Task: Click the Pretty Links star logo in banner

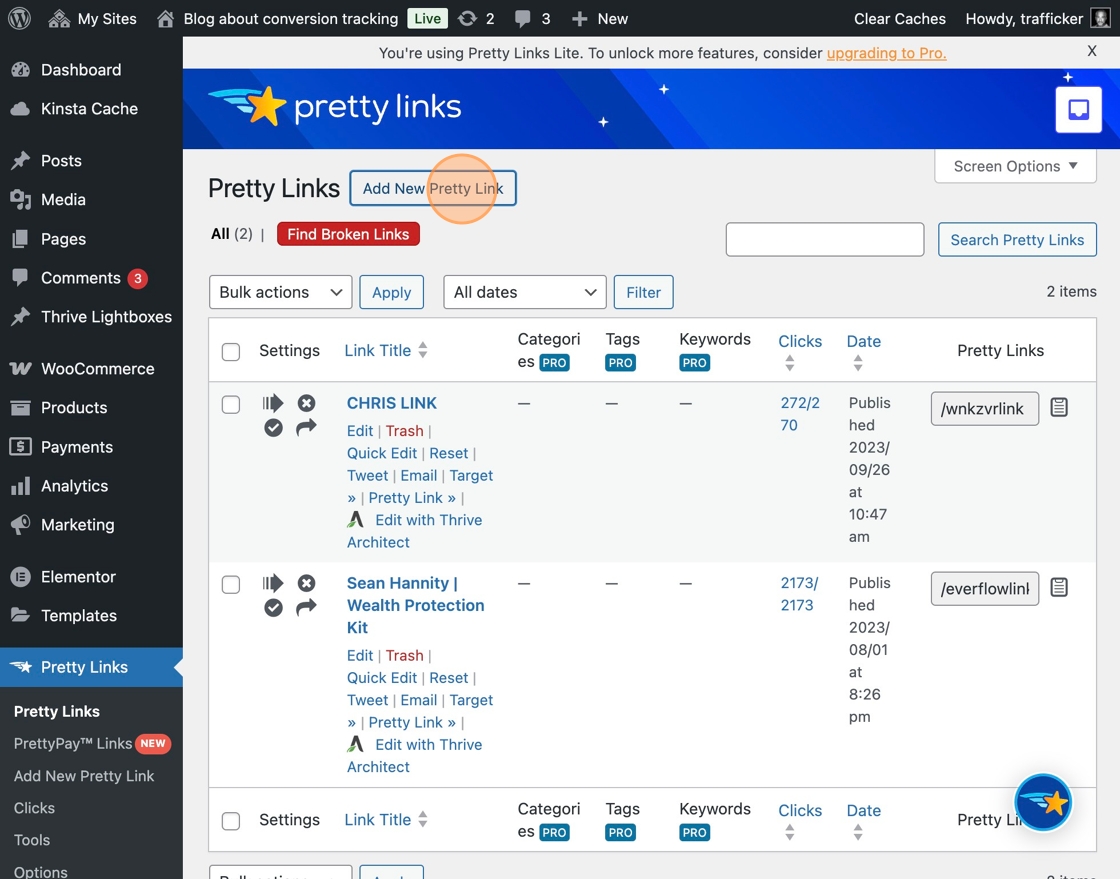Action: pyautogui.click(x=249, y=106)
